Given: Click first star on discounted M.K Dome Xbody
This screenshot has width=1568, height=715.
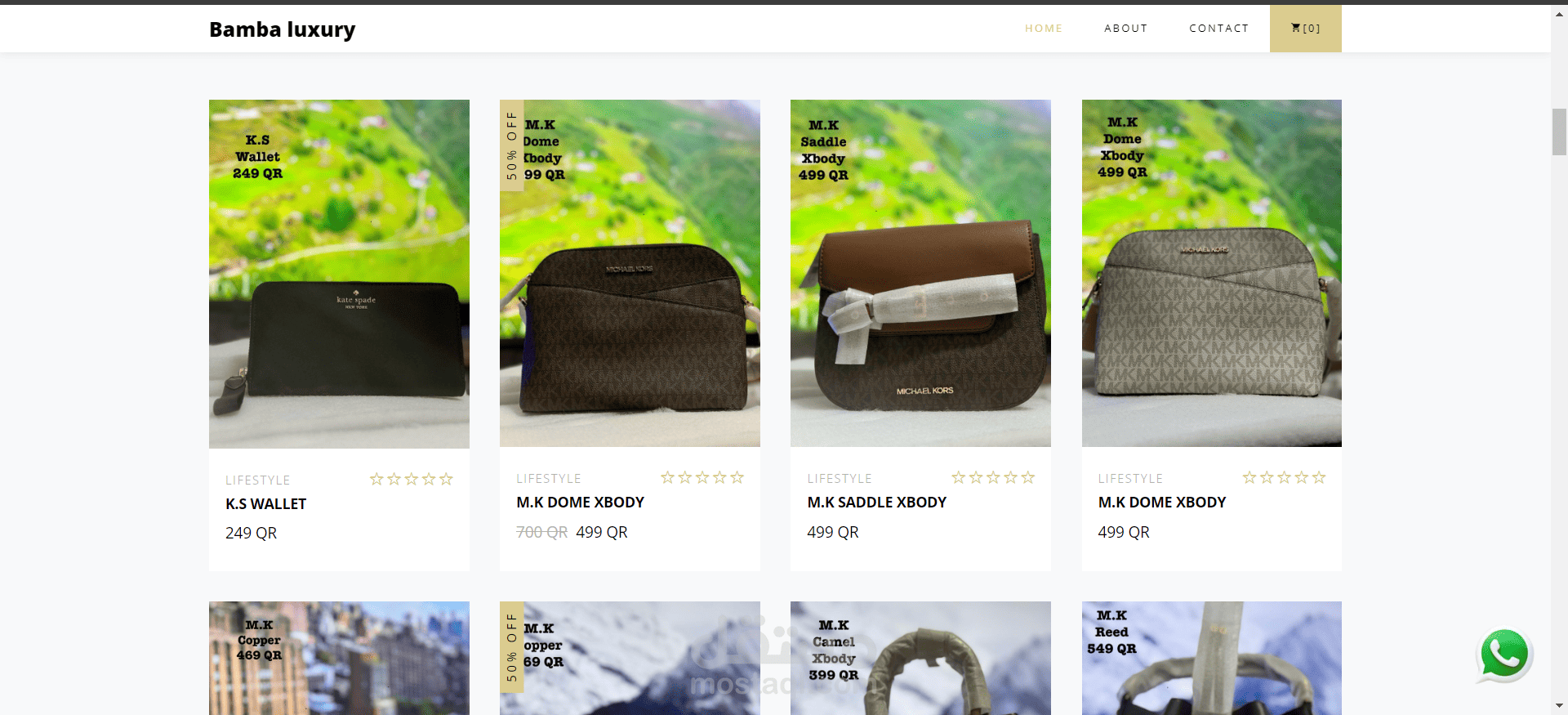Looking at the screenshot, I should click(x=668, y=478).
